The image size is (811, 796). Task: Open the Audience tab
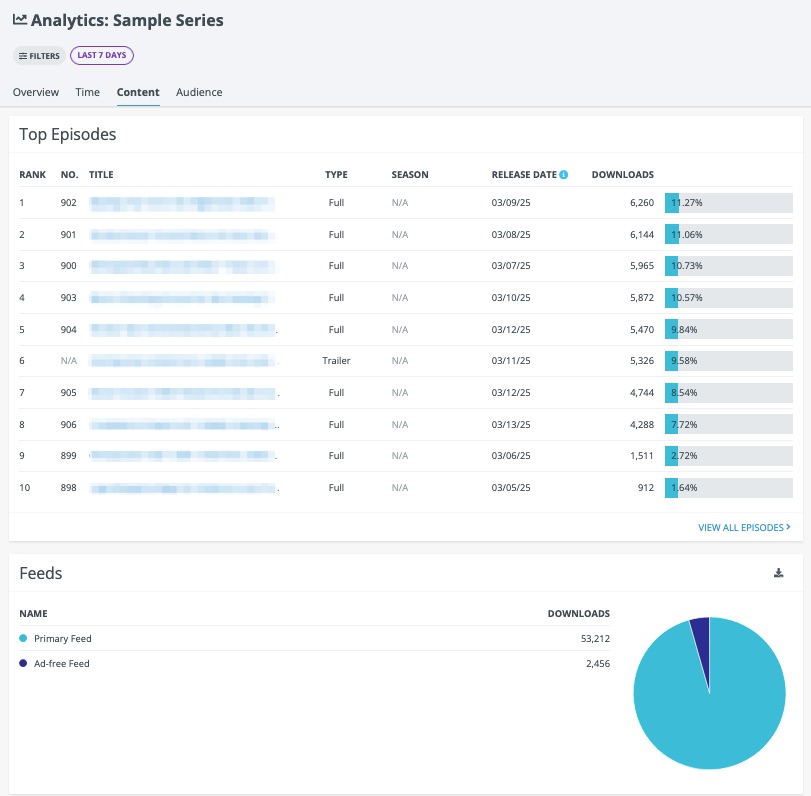[199, 92]
